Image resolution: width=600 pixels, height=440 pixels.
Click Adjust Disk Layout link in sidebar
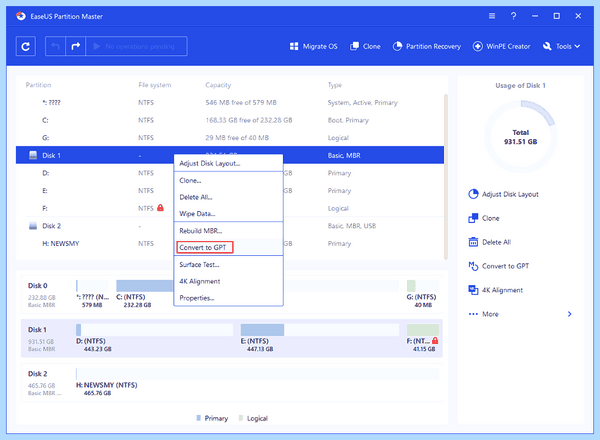[x=510, y=194]
